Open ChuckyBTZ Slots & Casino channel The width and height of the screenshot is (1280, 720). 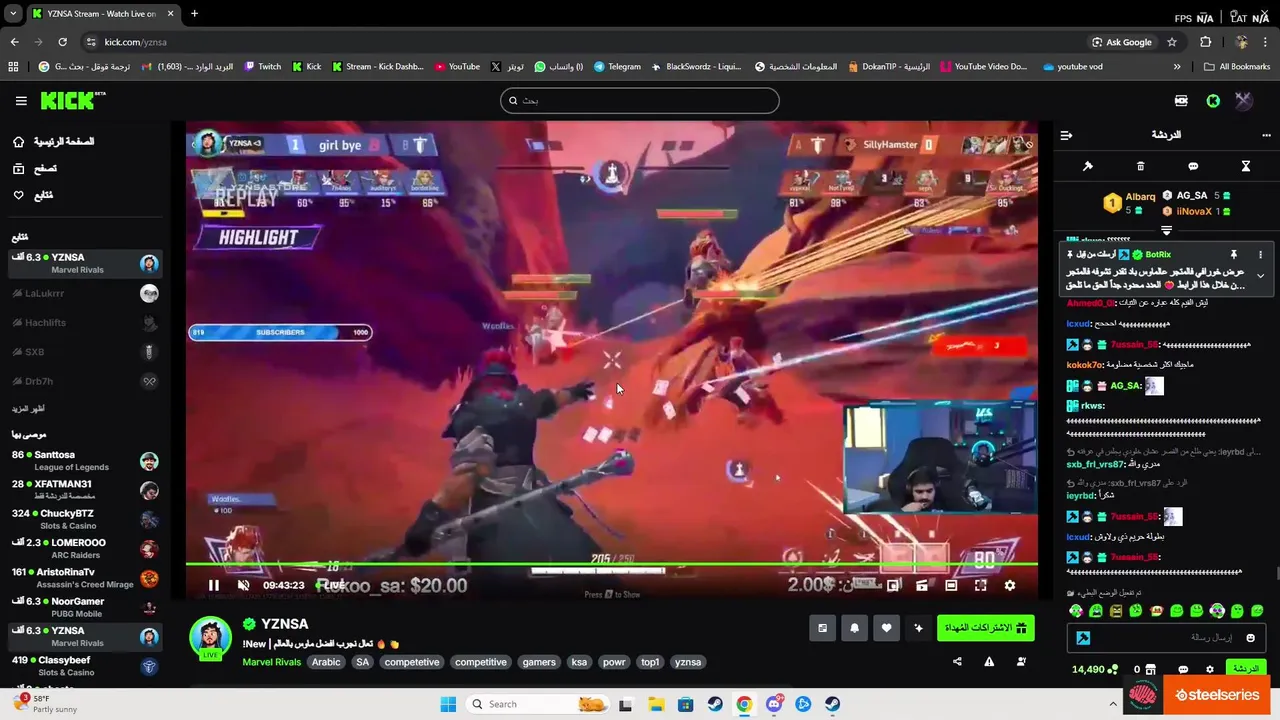84,519
